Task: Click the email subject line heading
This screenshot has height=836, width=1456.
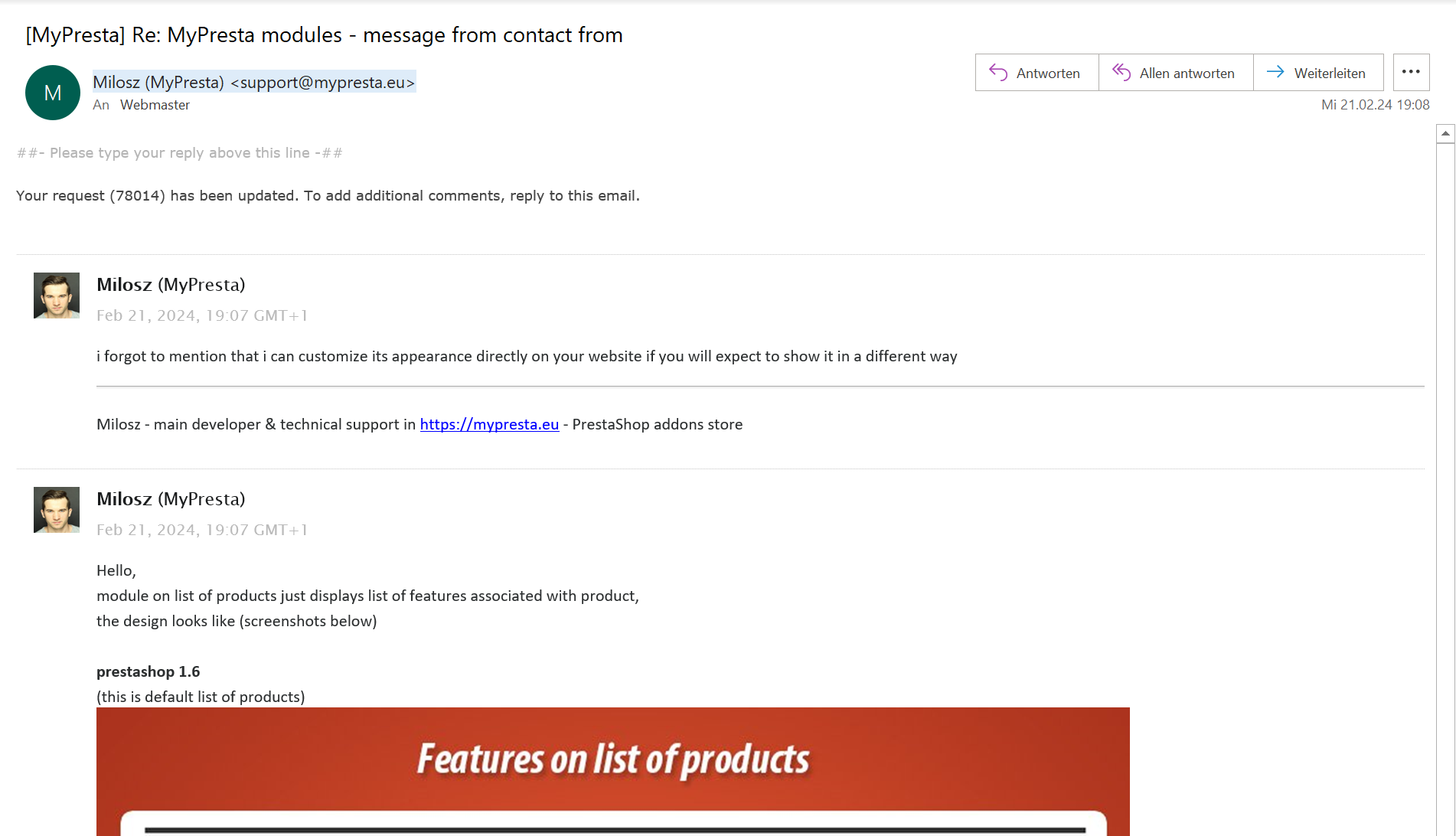Action: coord(324,35)
